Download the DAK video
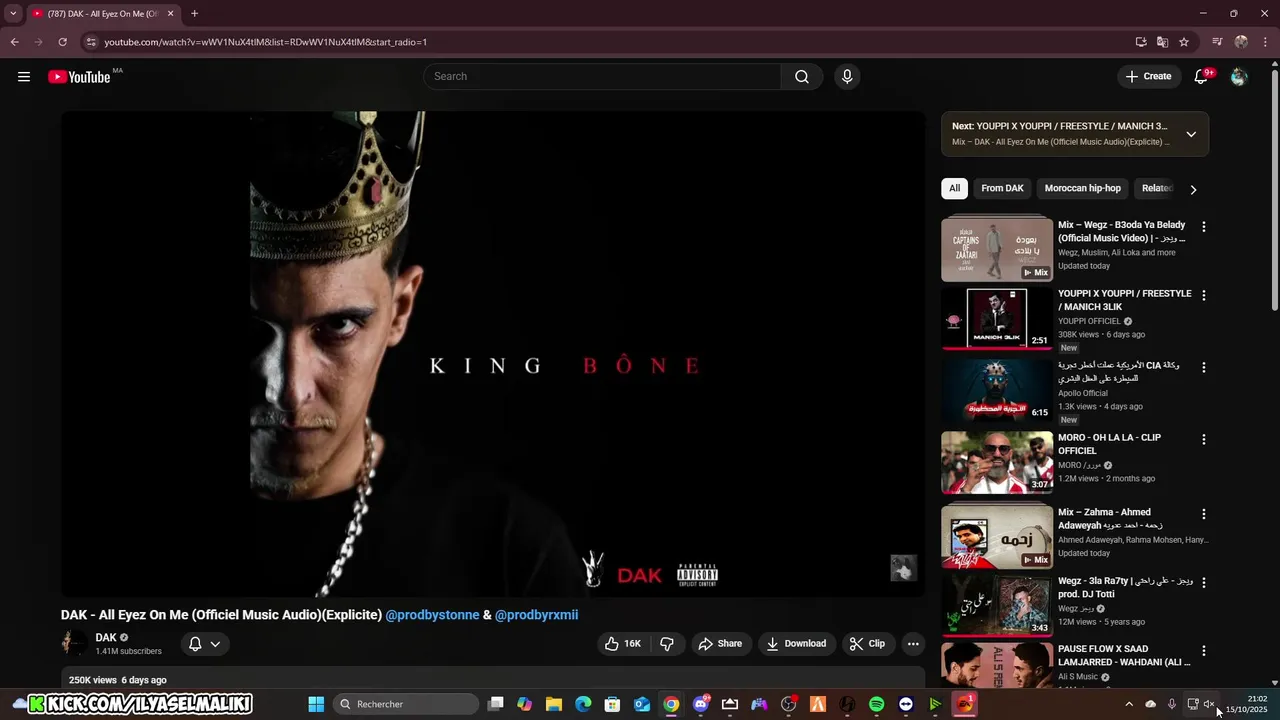The image size is (1280, 720). click(x=796, y=644)
